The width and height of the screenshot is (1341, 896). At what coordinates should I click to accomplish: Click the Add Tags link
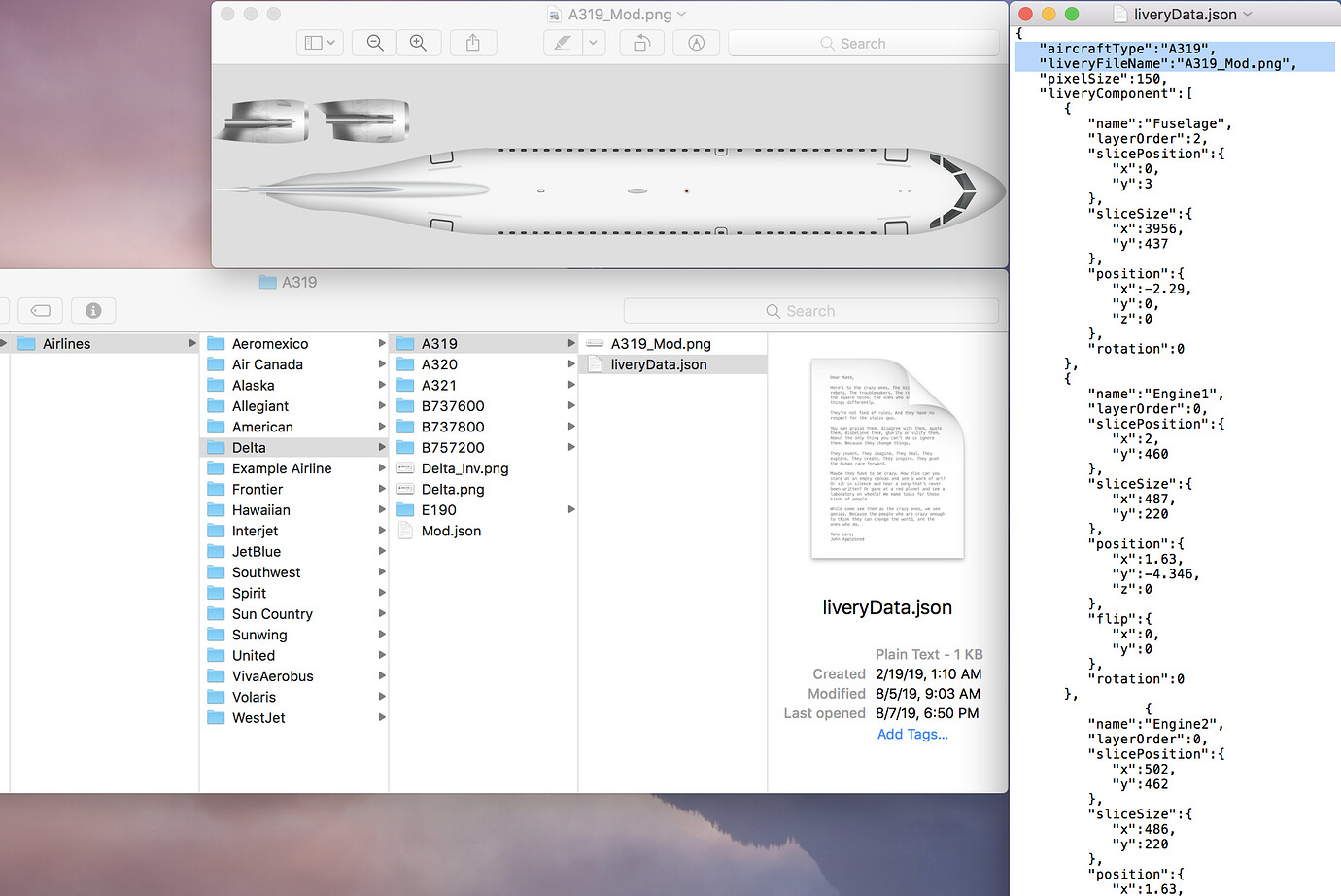point(911,734)
